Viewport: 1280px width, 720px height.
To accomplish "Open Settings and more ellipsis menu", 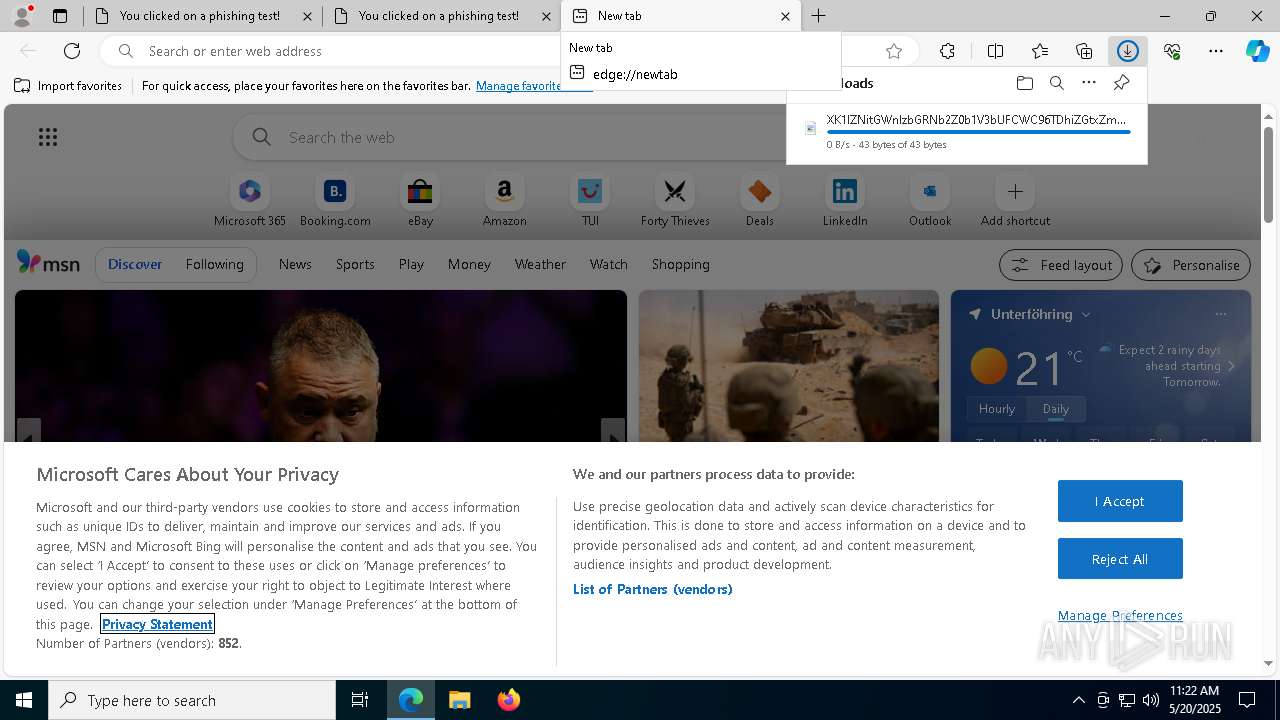I will point(1216,51).
